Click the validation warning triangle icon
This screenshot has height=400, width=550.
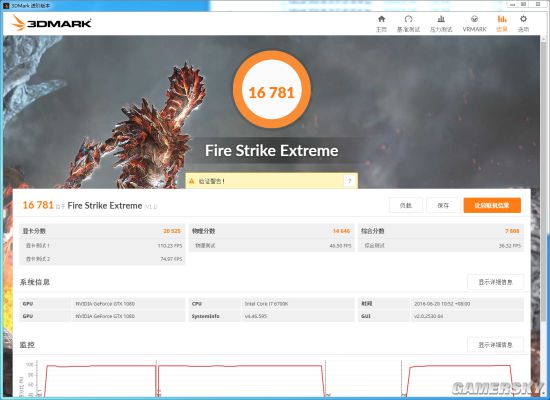[192, 181]
